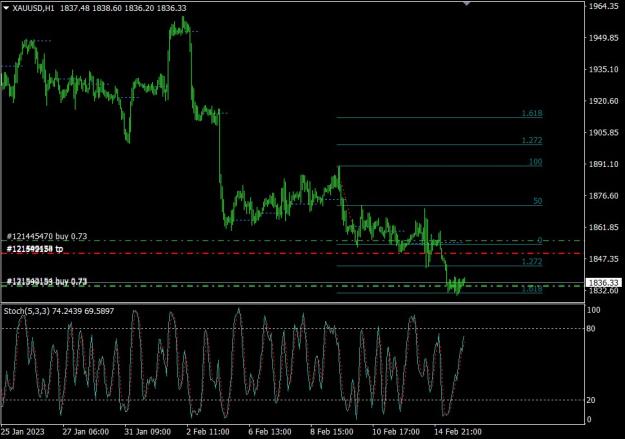
Task: Click the 31 Jan 09:00 time label
Action: (x=147, y=432)
